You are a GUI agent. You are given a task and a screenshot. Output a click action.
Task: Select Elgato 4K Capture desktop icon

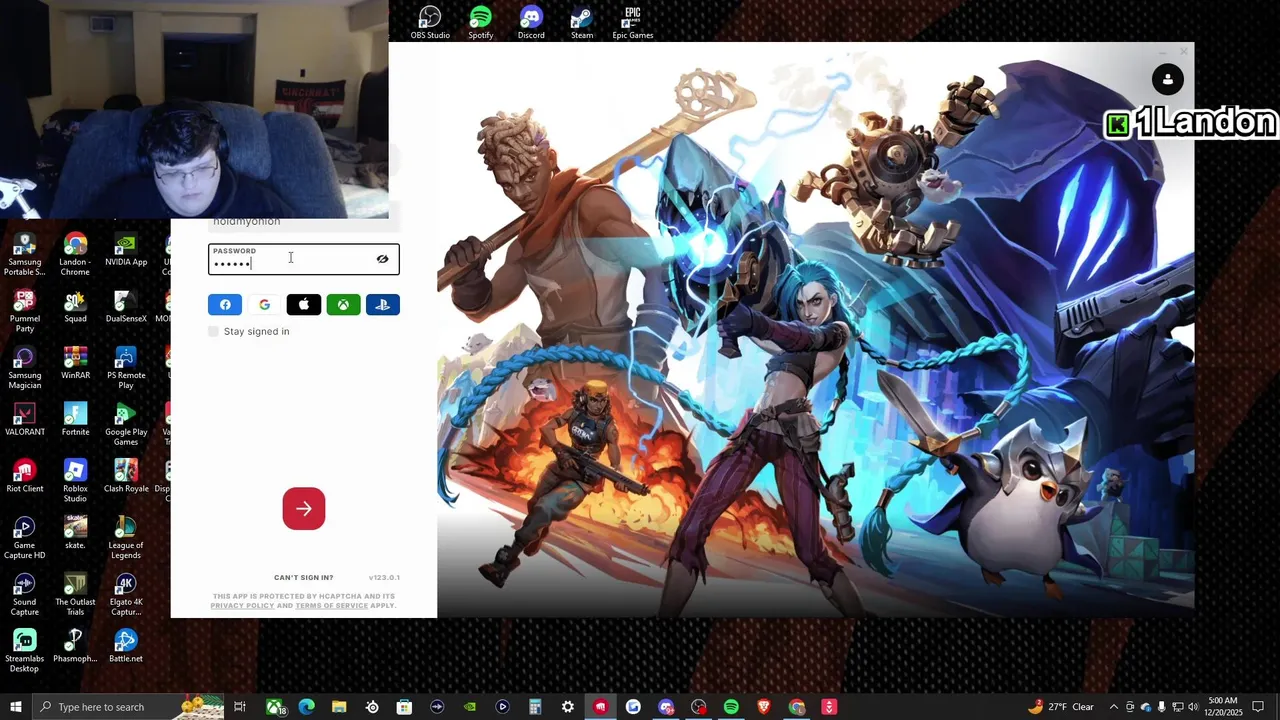point(126,595)
